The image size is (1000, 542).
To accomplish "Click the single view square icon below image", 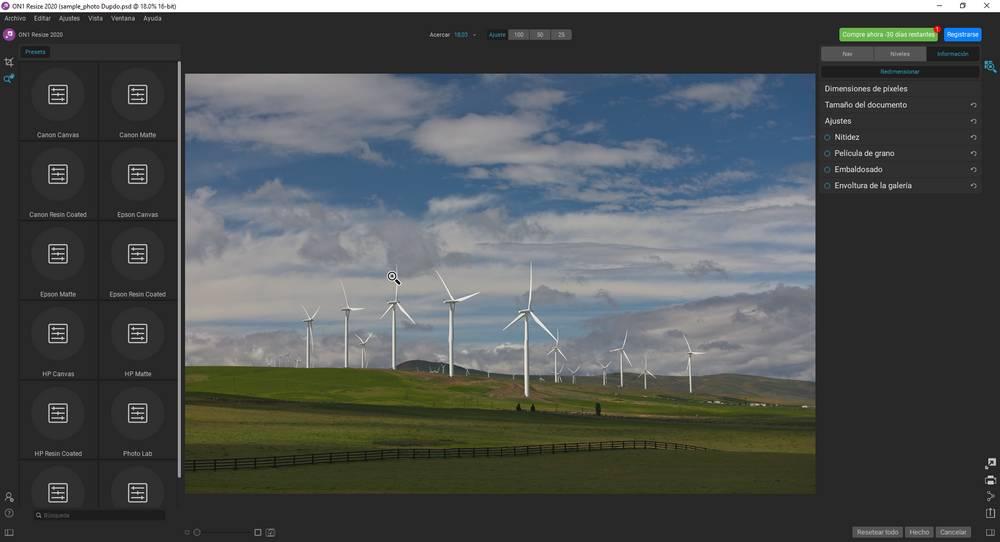I will click(x=258, y=532).
